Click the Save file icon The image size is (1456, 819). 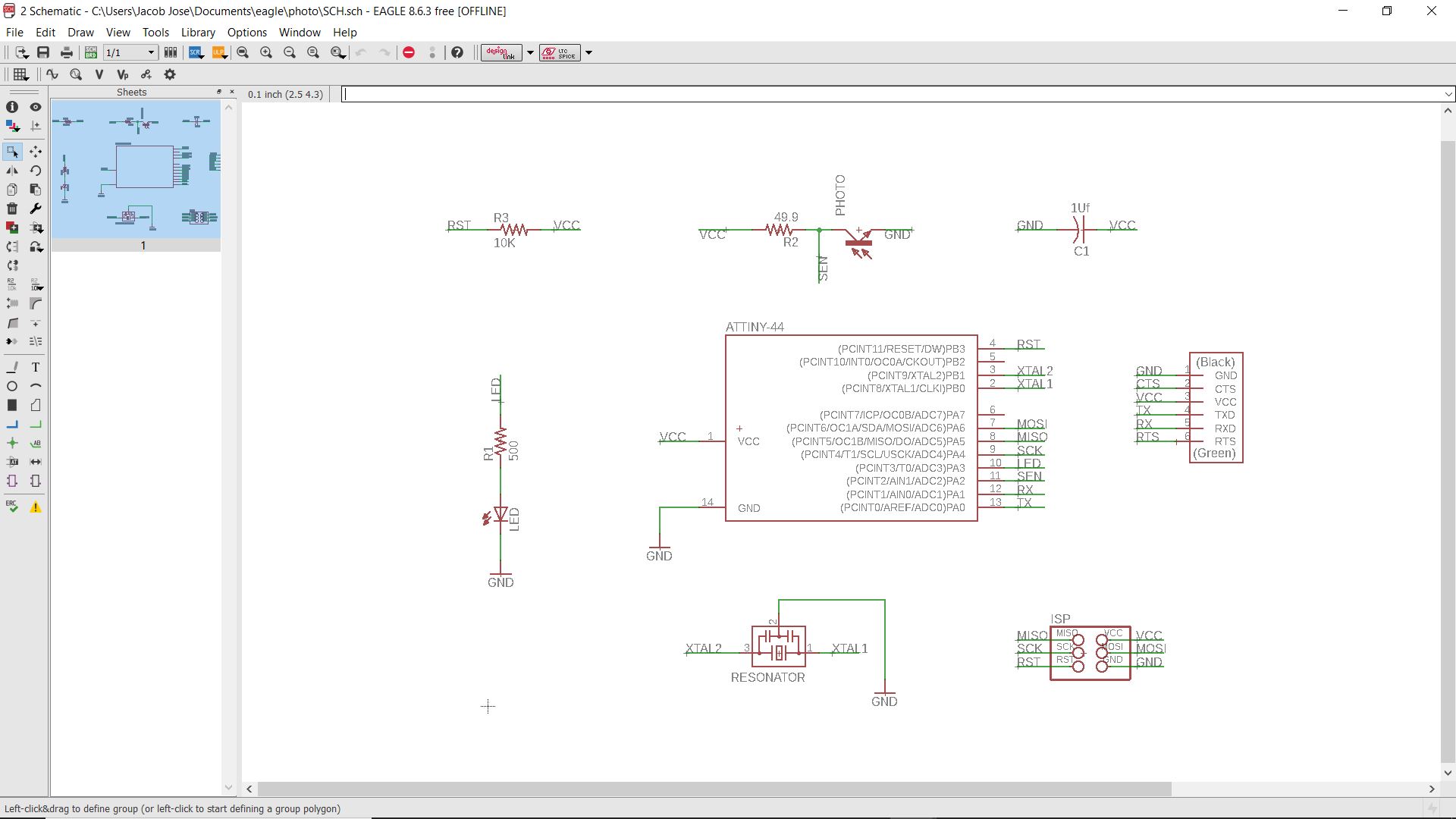click(43, 52)
